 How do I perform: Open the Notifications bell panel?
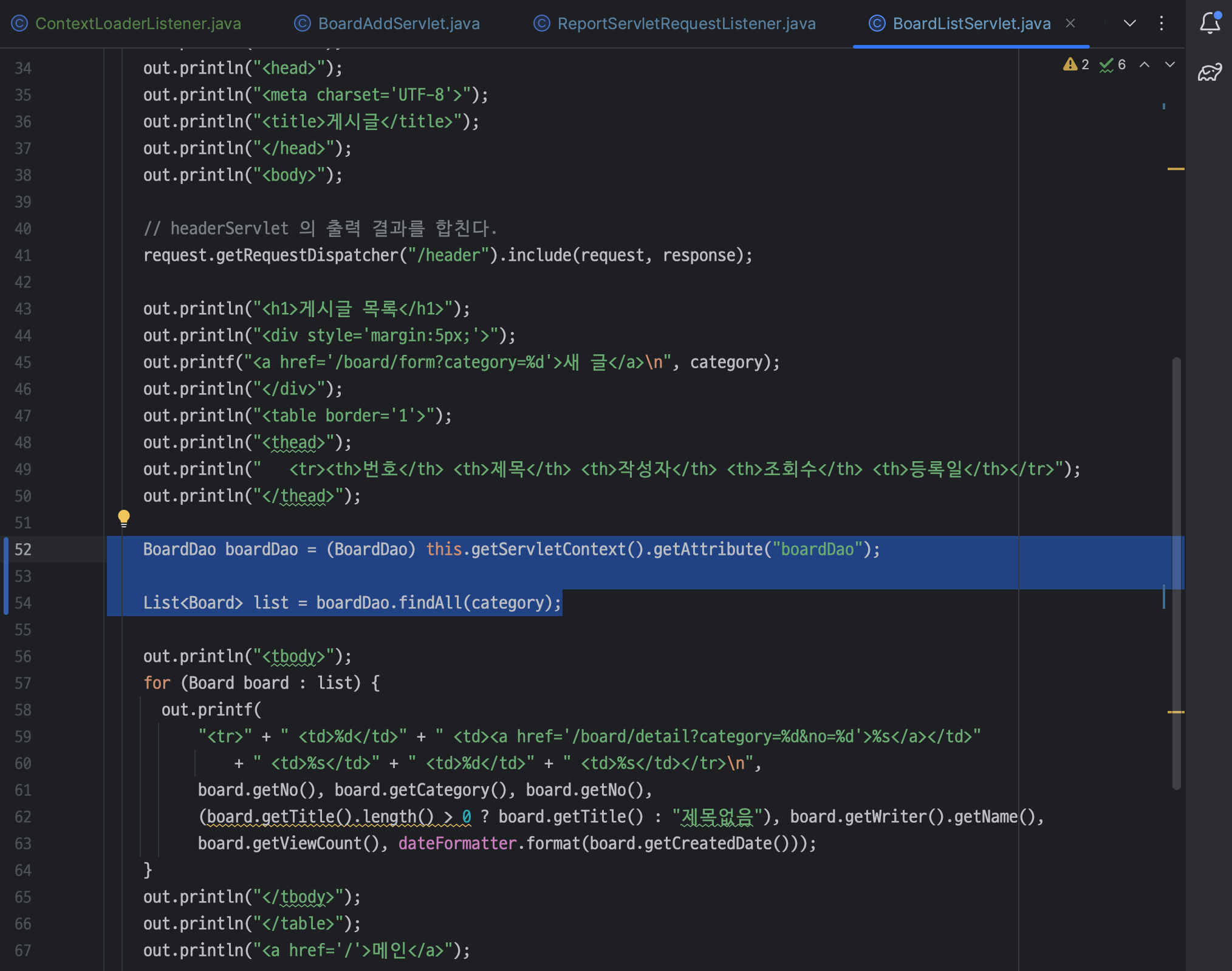click(1210, 23)
